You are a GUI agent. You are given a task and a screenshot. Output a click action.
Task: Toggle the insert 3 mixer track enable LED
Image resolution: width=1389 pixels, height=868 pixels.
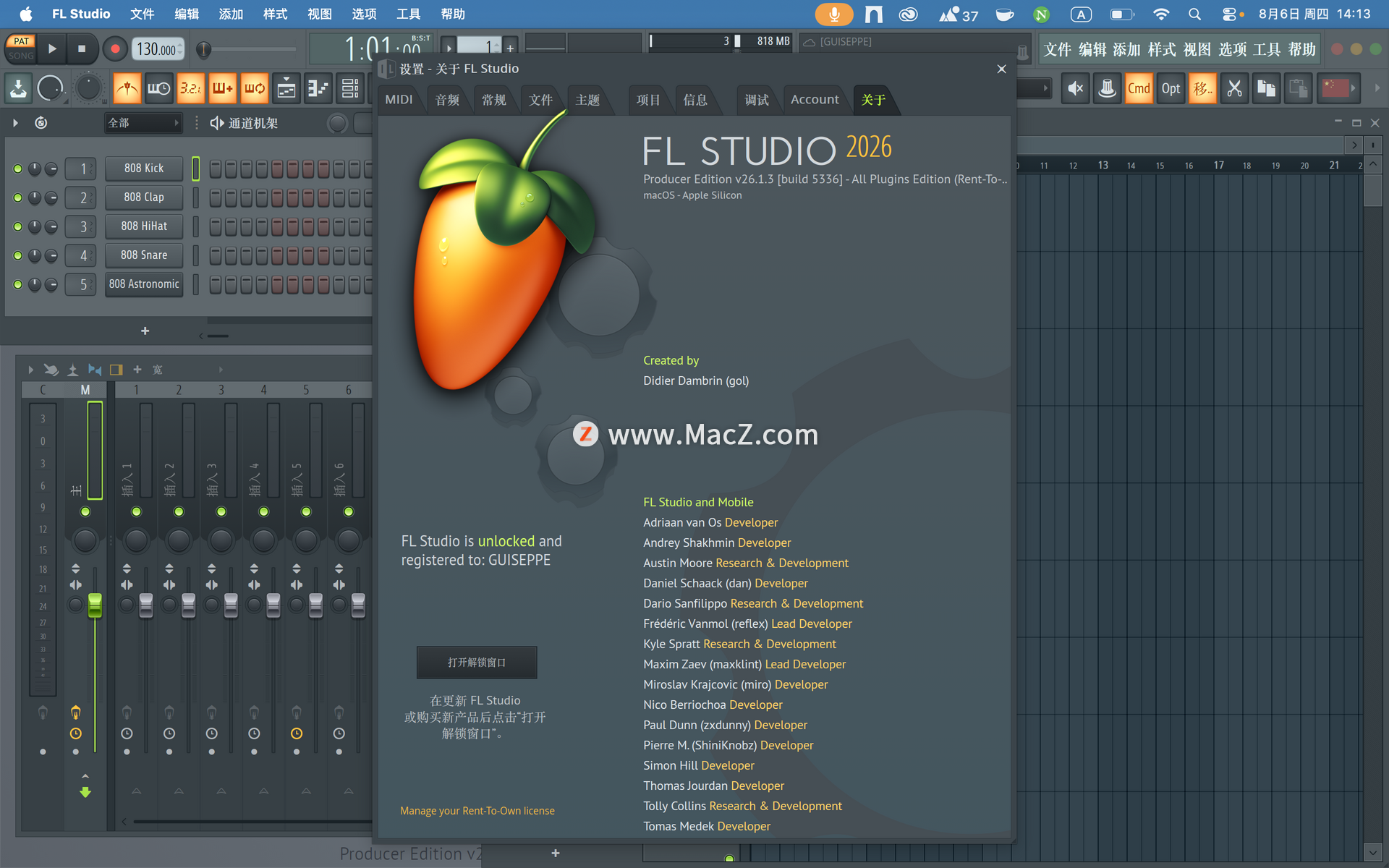(221, 511)
